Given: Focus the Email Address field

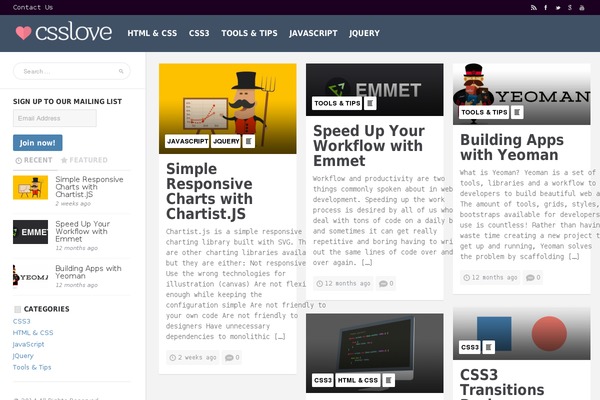Looking at the screenshot, I should tap(55, 118).
